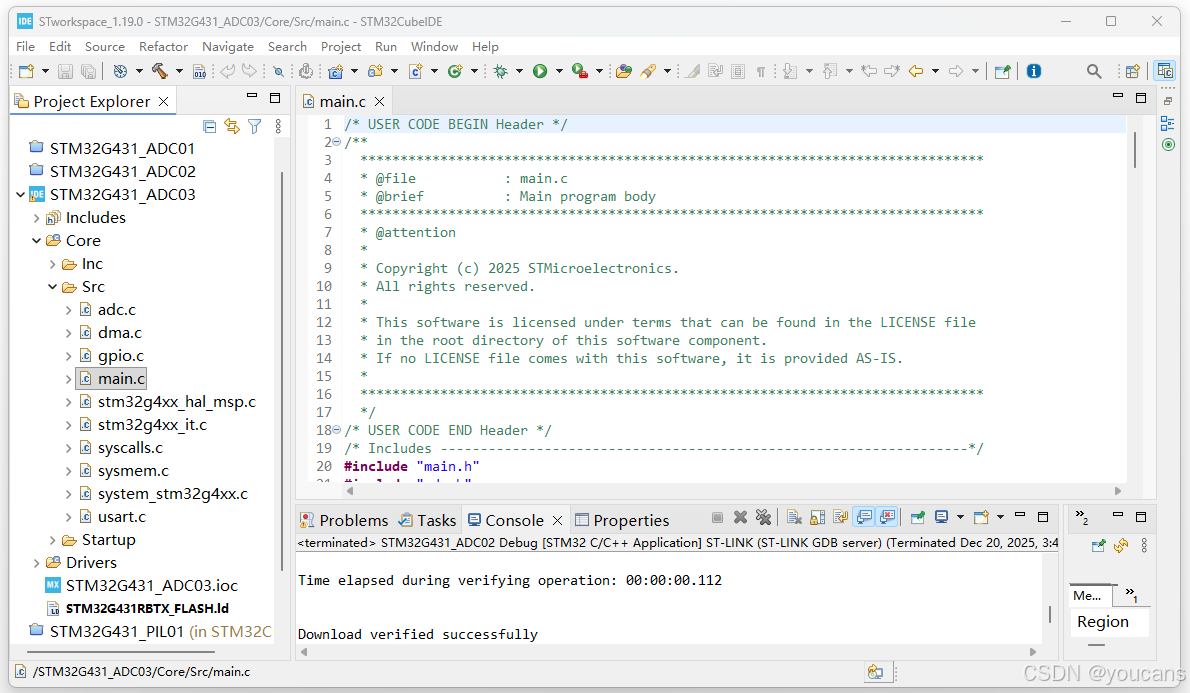Viewport: 1190px width, 693px height.
Task: Click Pin Console icon
Action: [918, 518]
